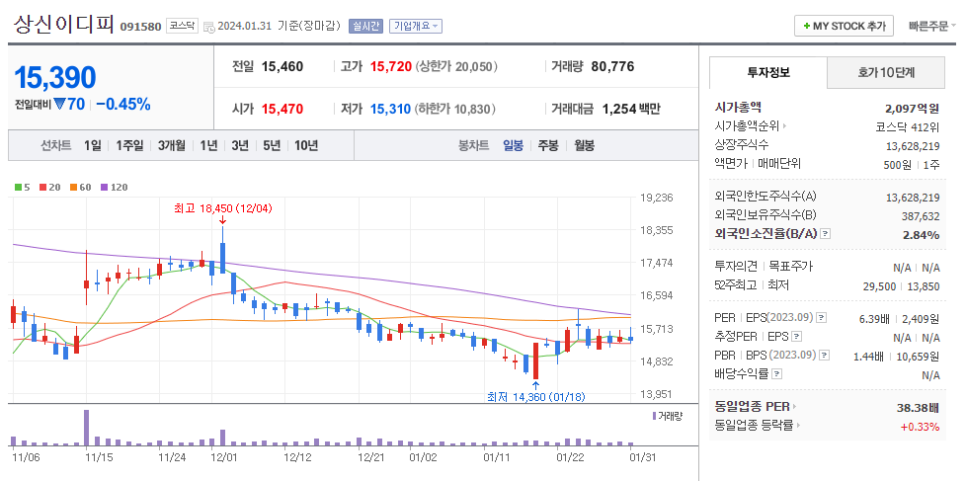This screenshot has width=966, height=481.
Task: Select 1주일 line chart period
Action: pyautogui.click(x=129, y=146)
